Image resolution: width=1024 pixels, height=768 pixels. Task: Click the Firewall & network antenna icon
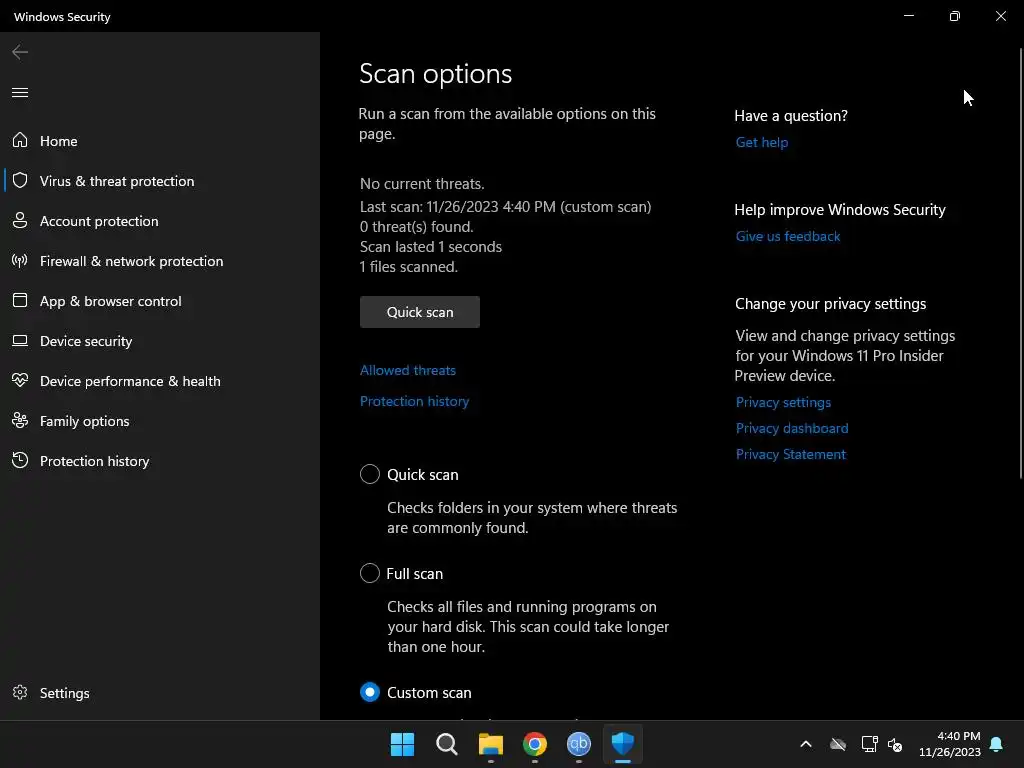coord(20,261)
